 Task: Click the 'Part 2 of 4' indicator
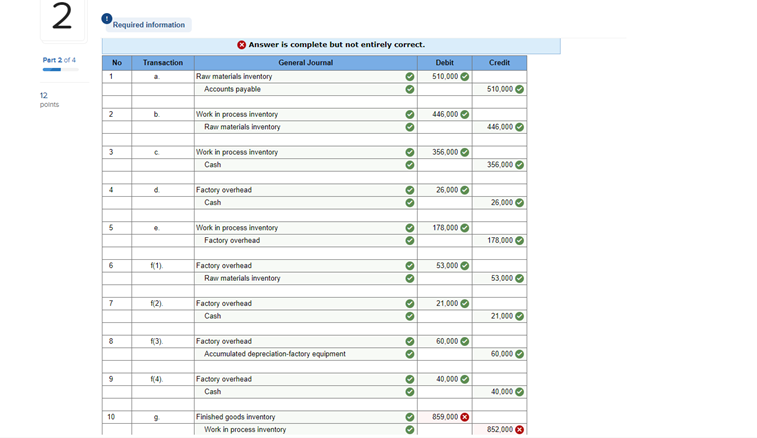[59, 60]
